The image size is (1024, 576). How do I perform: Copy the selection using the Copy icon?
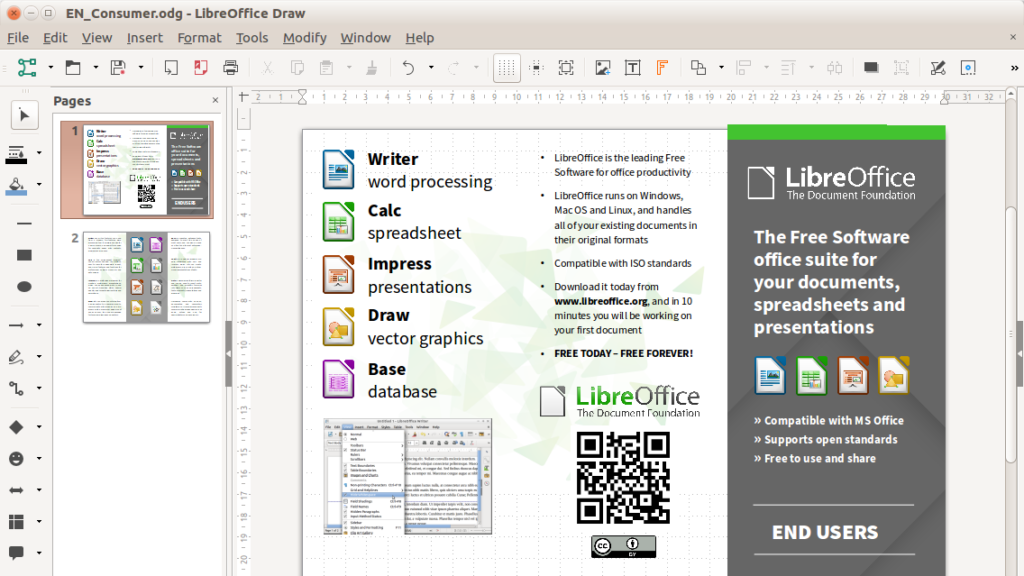(297, 67)
